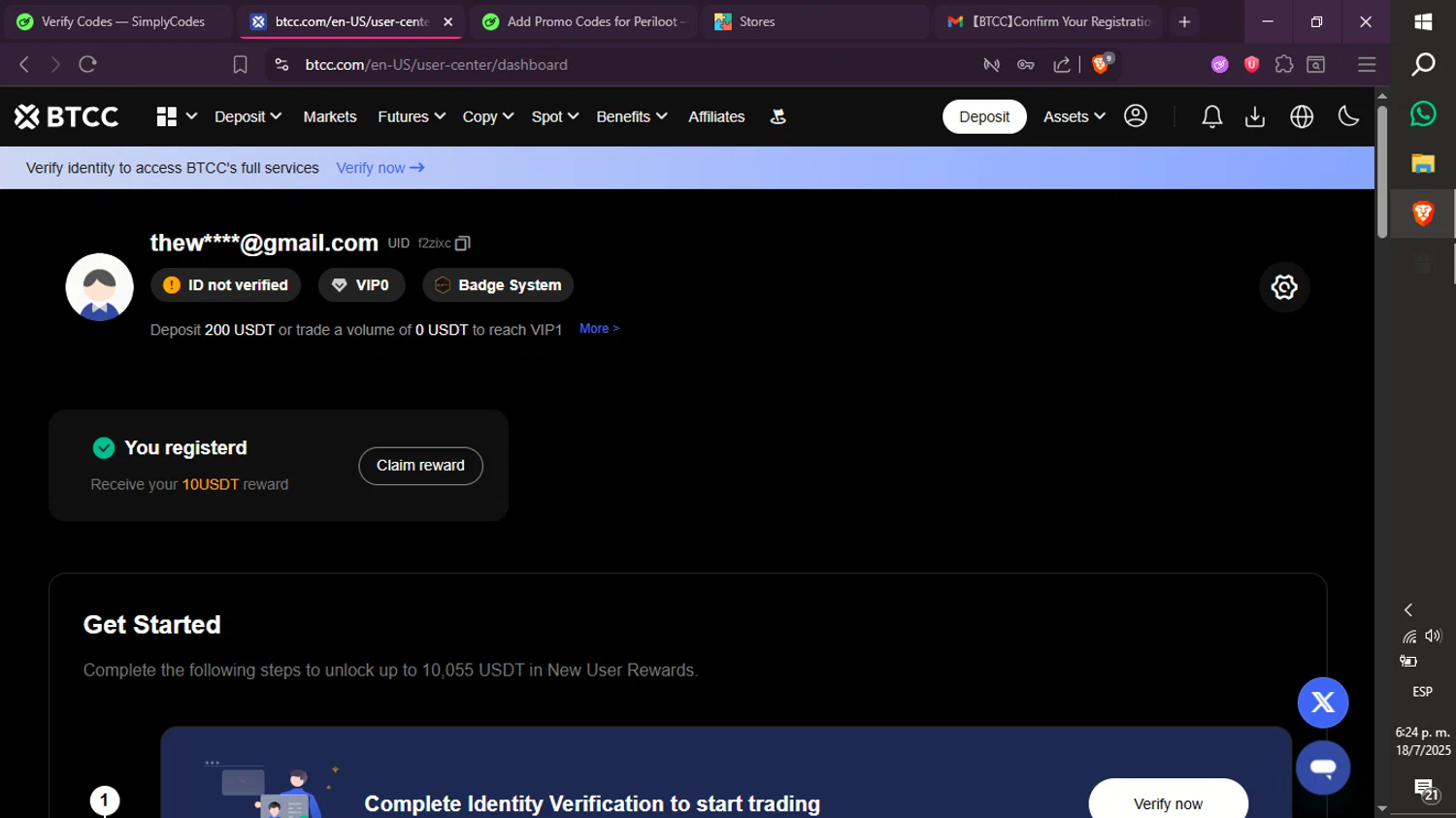The height and width of the screenshot is (818, 1456).
Task: Open site settings icon in address bar
Action: point(281,65)
